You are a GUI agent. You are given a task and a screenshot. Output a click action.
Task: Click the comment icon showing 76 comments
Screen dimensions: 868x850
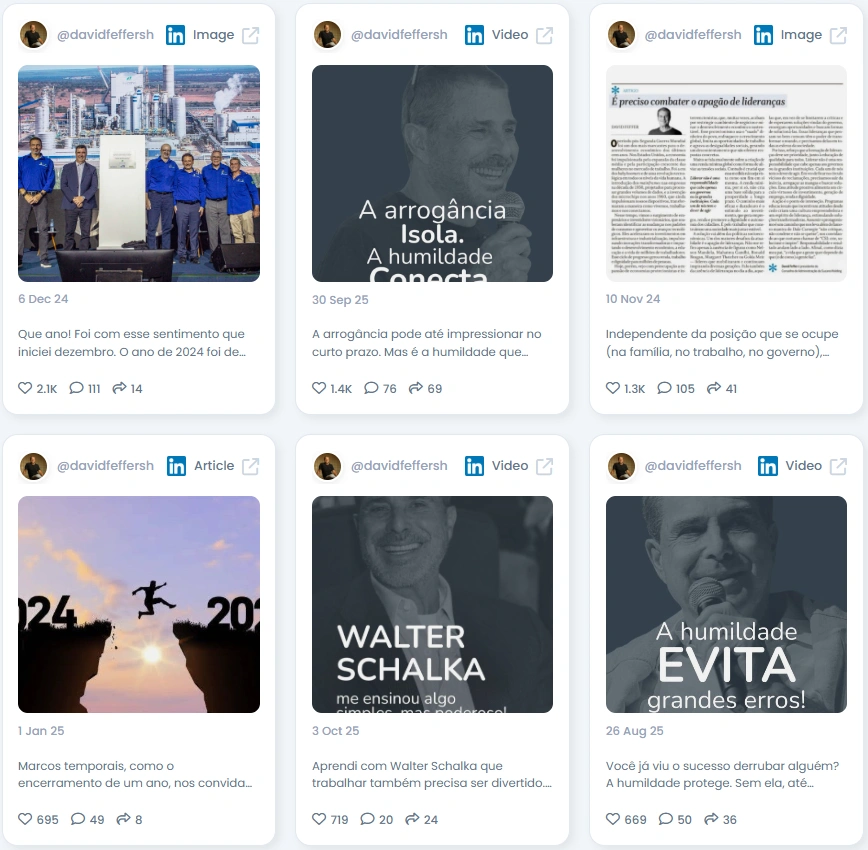click(371, 388)
